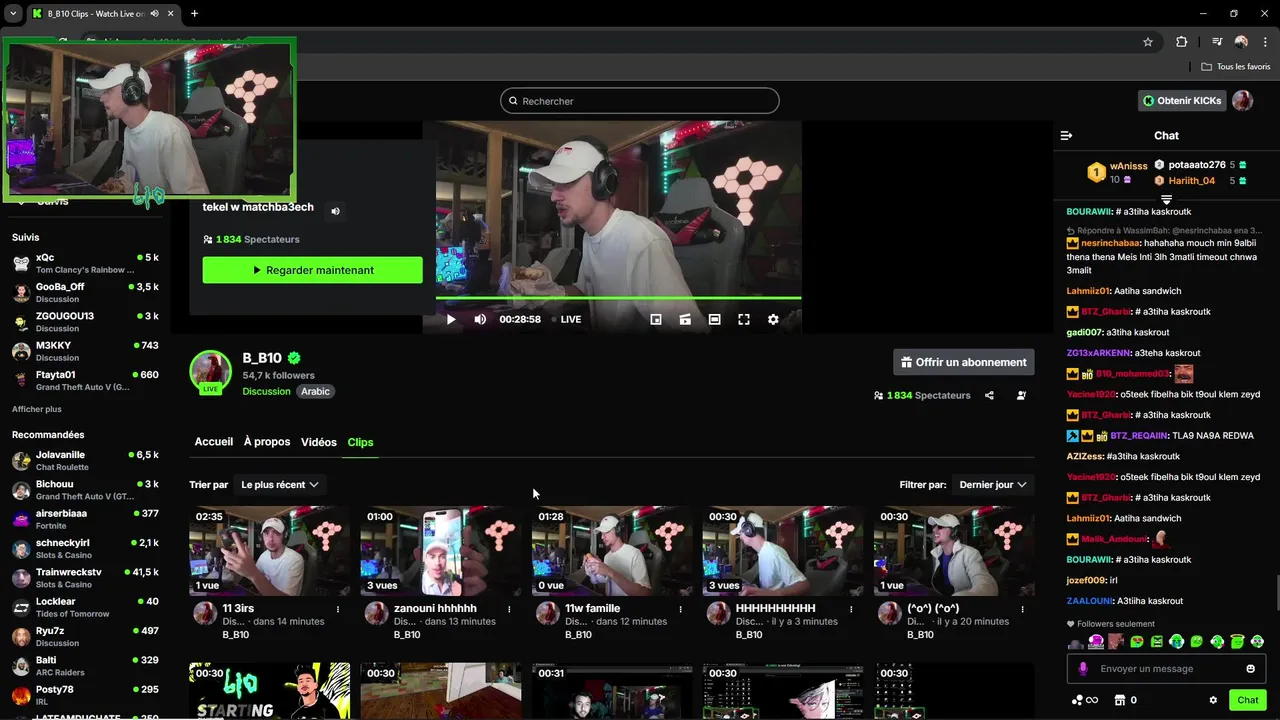This screenshot has height=720, width=1280.
Task: Open the zanouni hhhhhh clip thumbnail
Action: [x=441, y=551]
